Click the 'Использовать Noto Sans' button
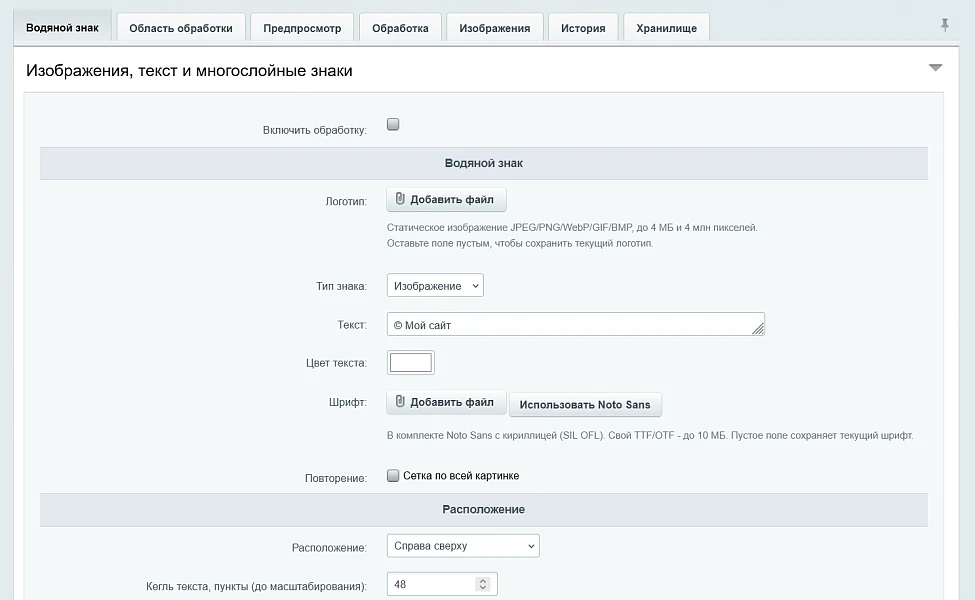The height and width of the screenshot is (600, 975). [585, 404]
